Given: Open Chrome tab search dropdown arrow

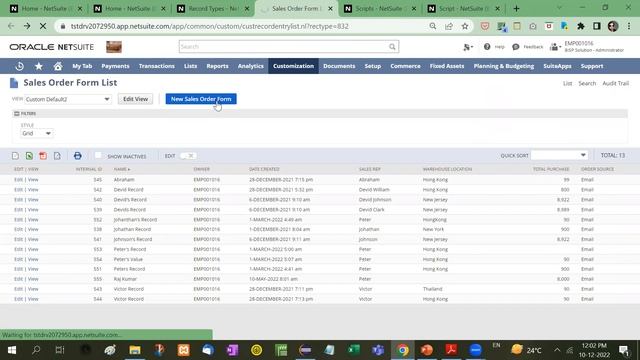Looking at the screenshot, I should coord(559,8).
